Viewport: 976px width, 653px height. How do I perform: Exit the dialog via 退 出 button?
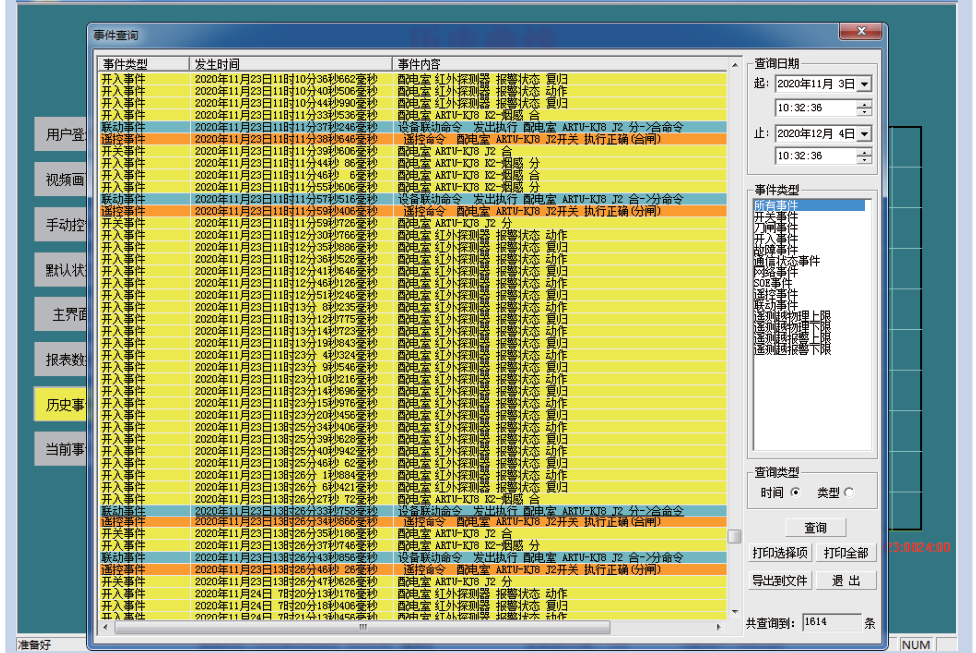tap(846, 581)
